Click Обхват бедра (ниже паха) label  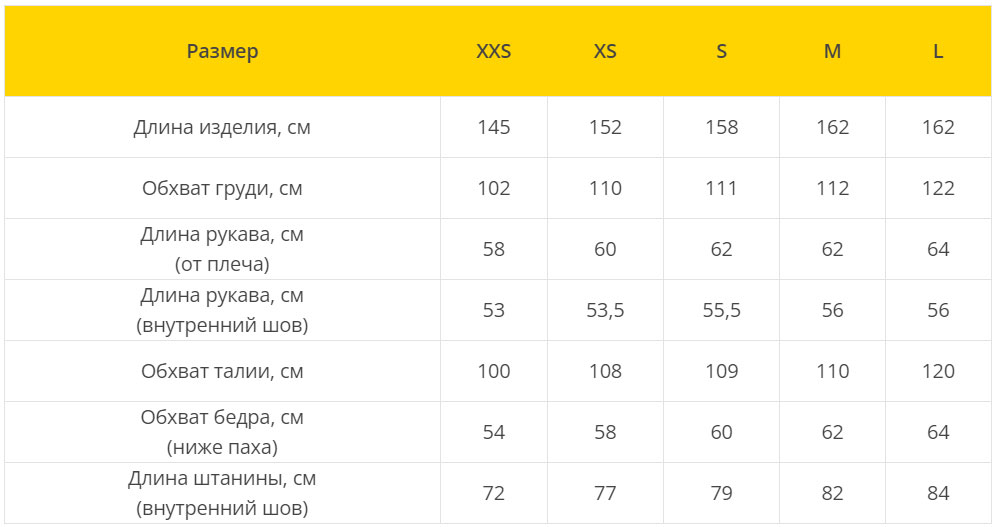222,432
